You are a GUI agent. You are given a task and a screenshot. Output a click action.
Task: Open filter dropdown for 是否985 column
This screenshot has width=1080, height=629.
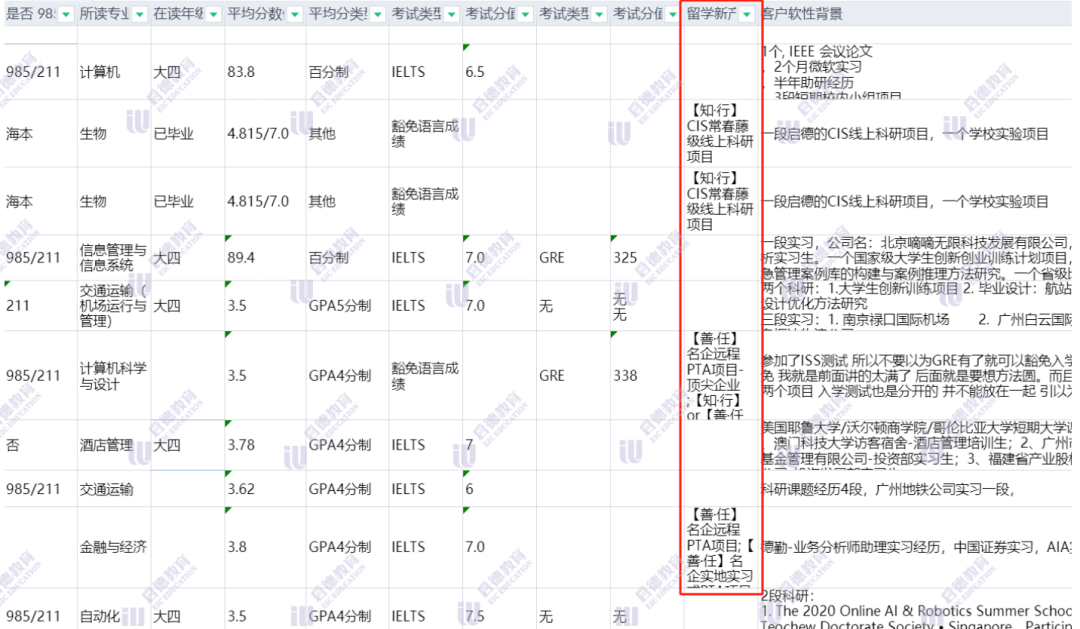pos(66,14)
